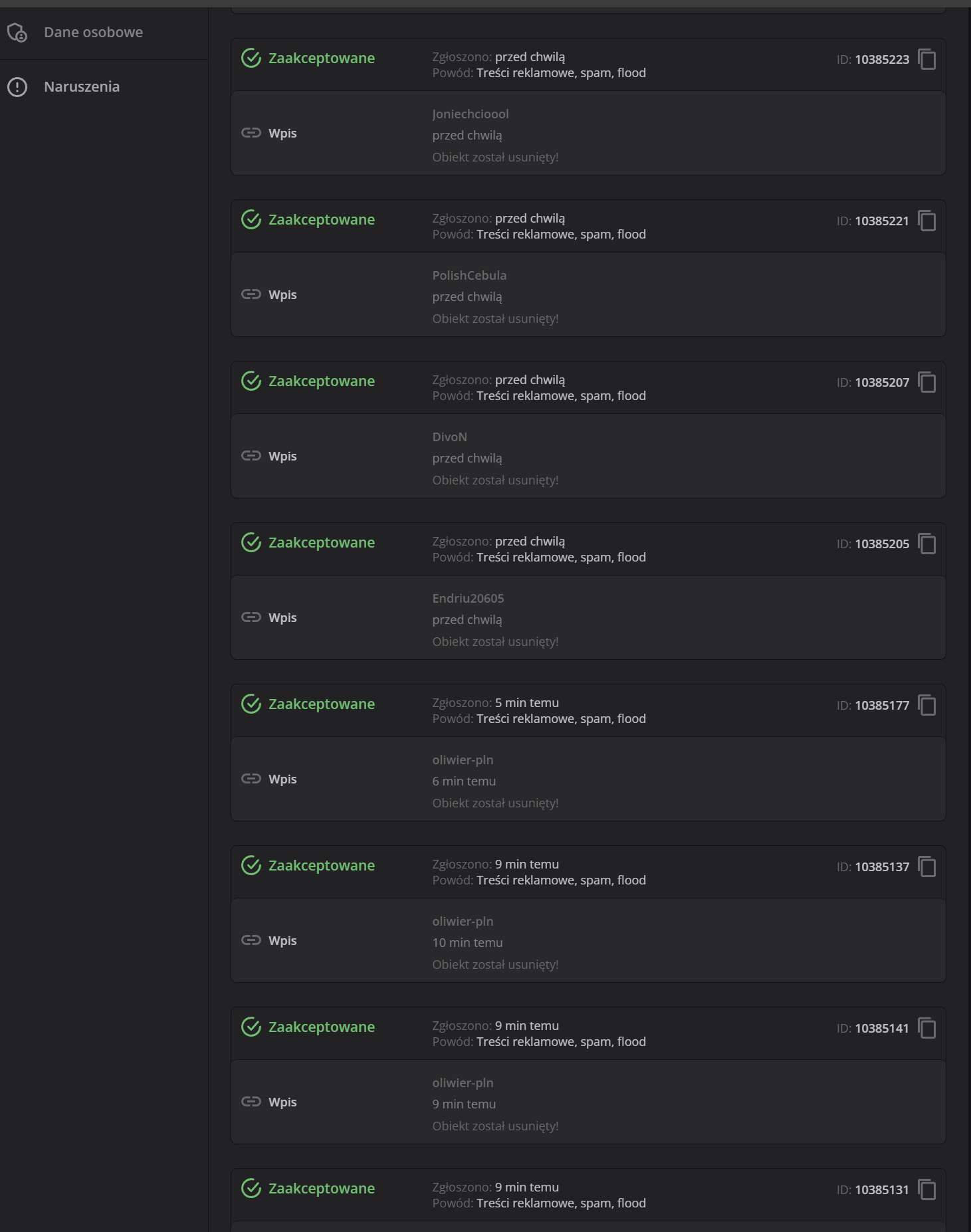This screenshot has width=971, height=1232.
Task: Copy report ID 10385205
Action: tap(926, 544)
